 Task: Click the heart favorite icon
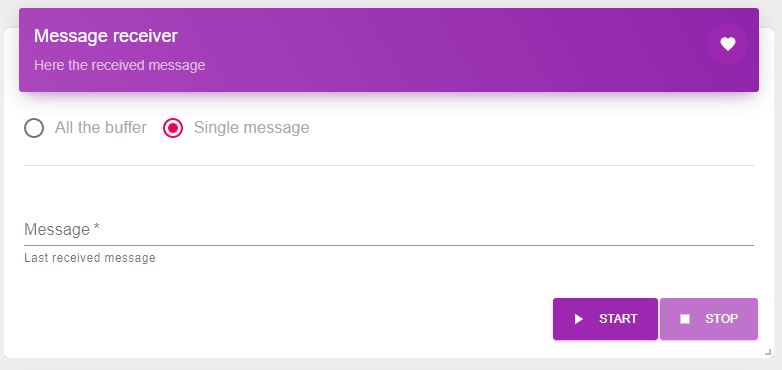(728, 44)
